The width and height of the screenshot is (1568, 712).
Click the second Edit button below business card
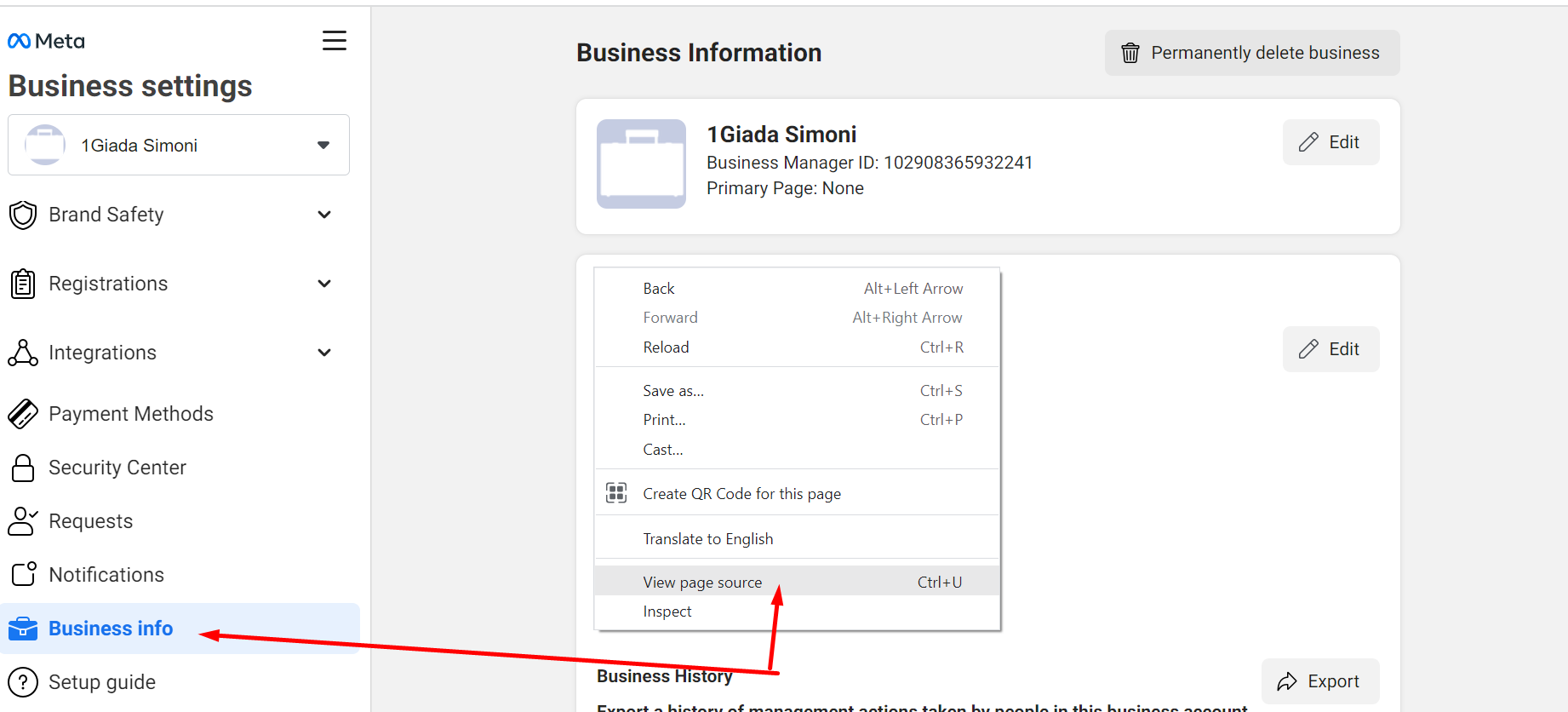tap(1331, 349)
